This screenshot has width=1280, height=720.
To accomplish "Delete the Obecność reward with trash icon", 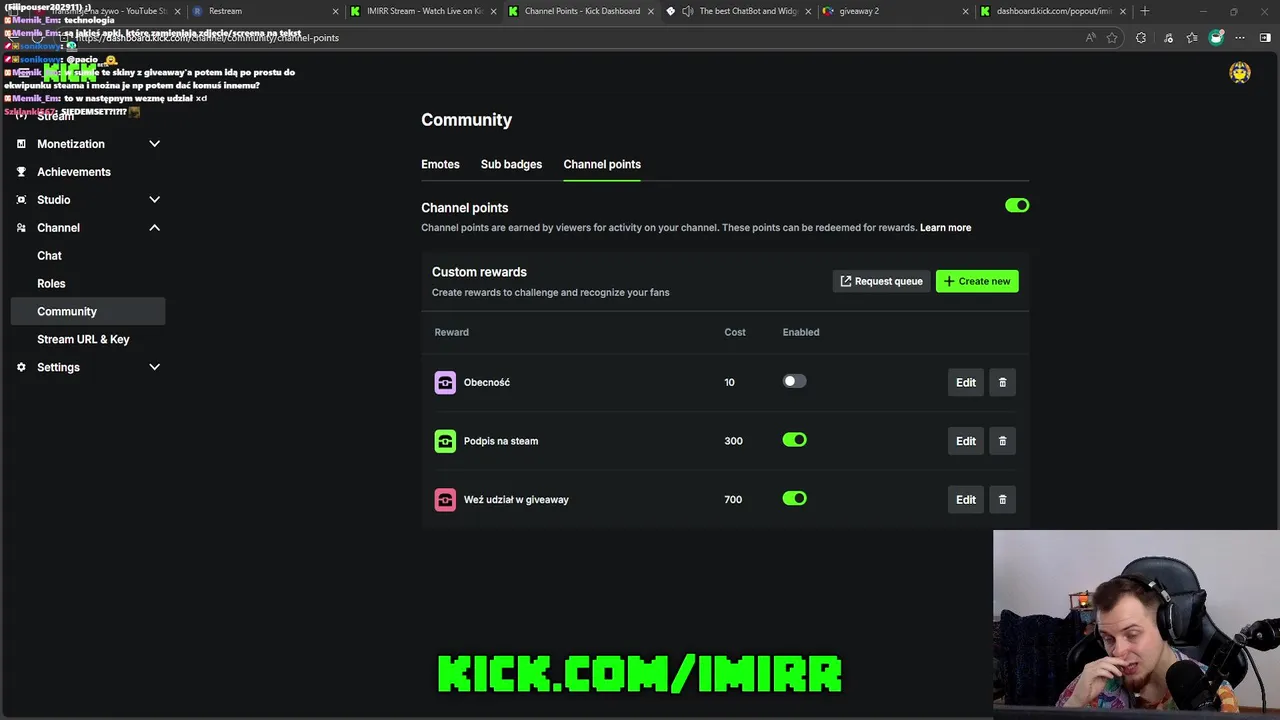I will click(1003, 382).
